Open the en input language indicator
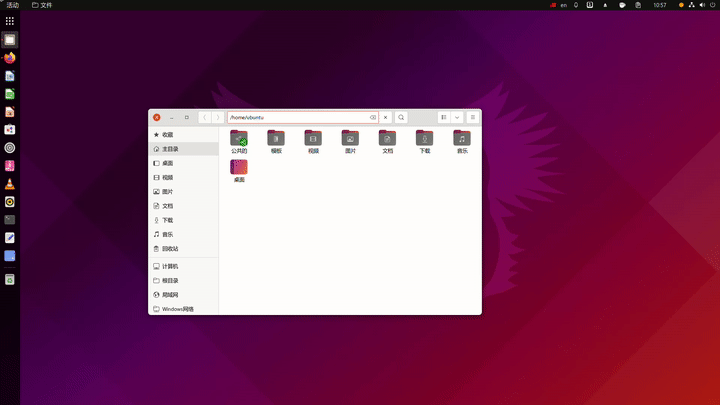 [x=563, y=5]
